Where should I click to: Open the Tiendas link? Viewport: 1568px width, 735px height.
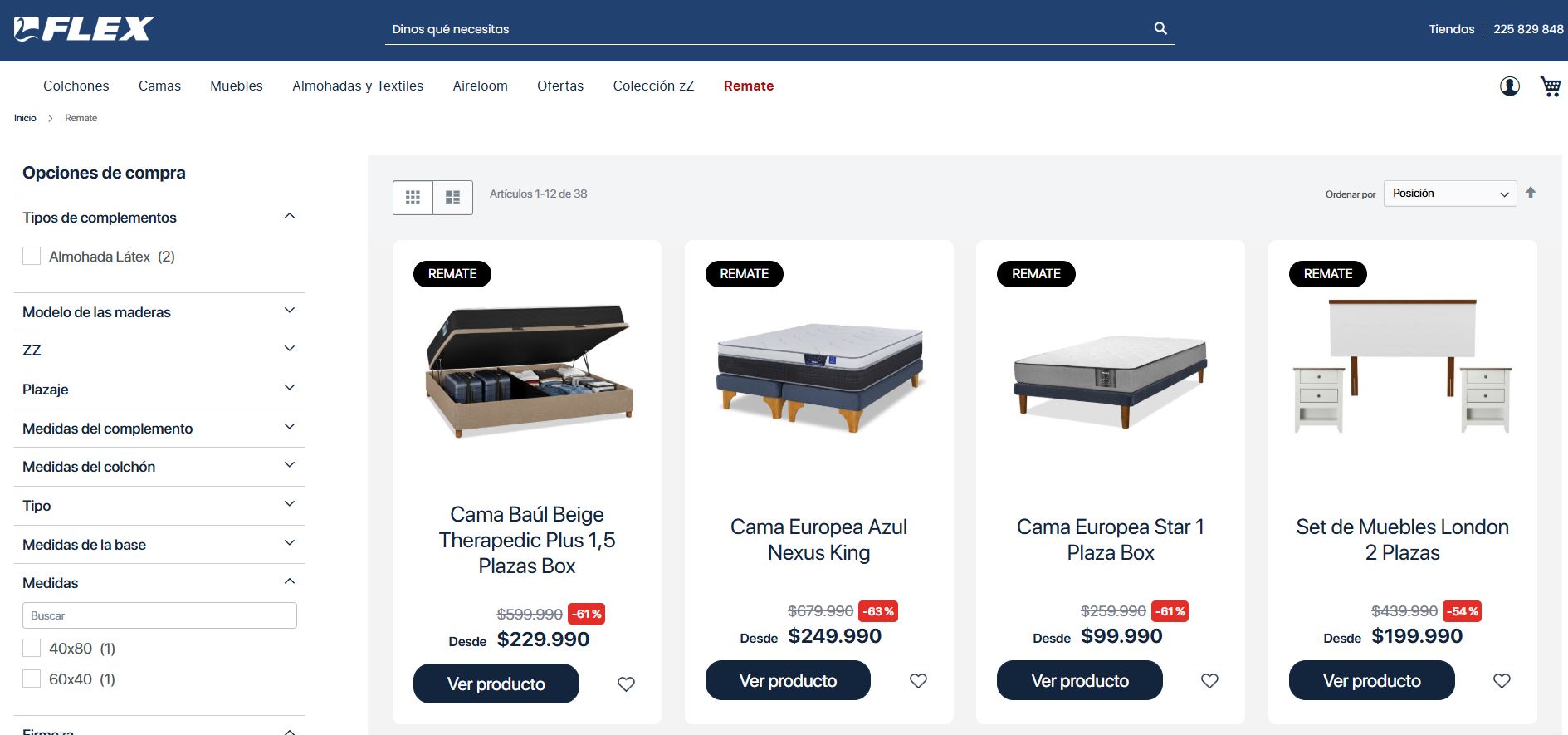tap(1451, 29)
